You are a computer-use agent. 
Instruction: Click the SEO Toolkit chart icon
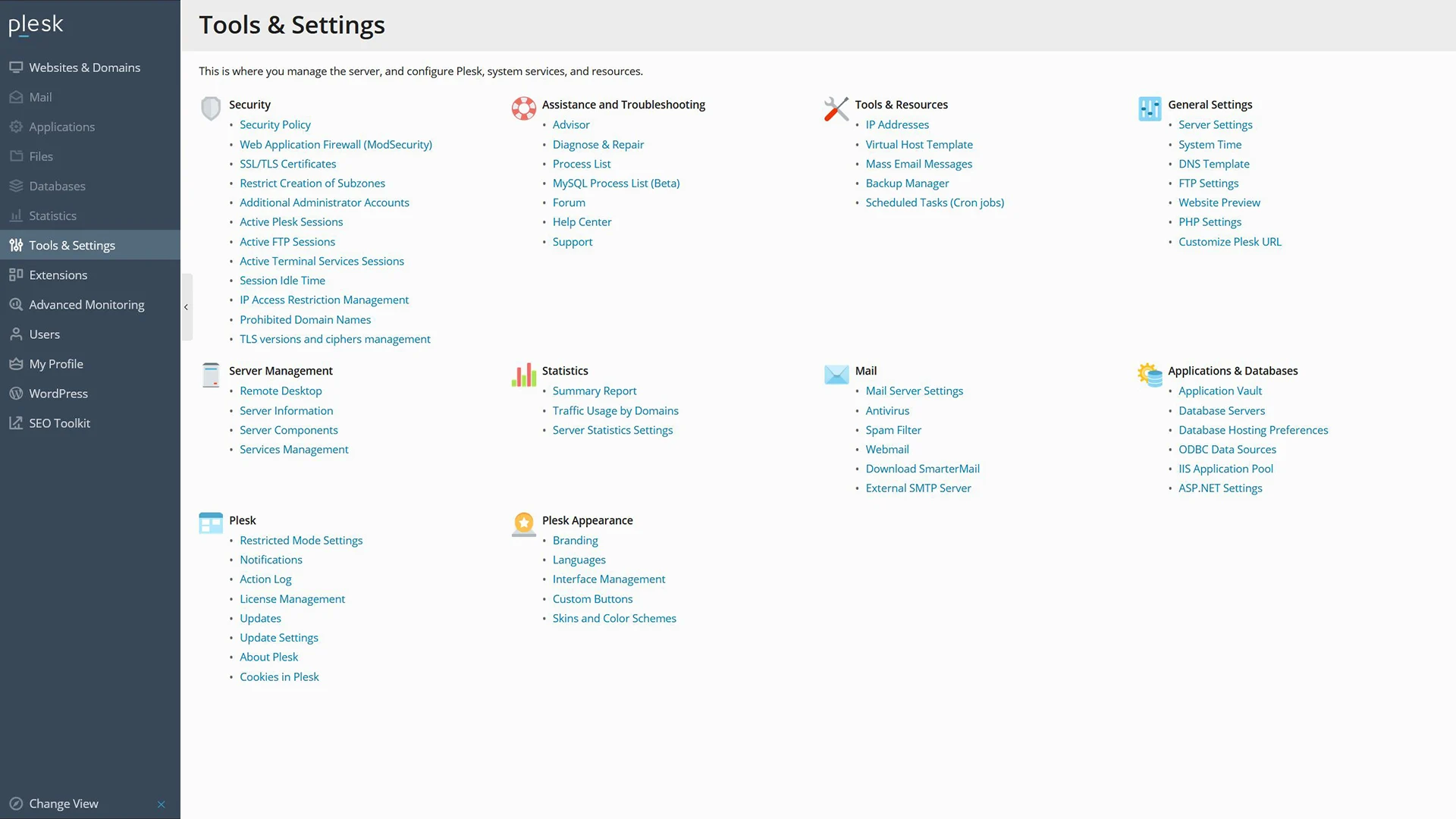tap(16, 422)
